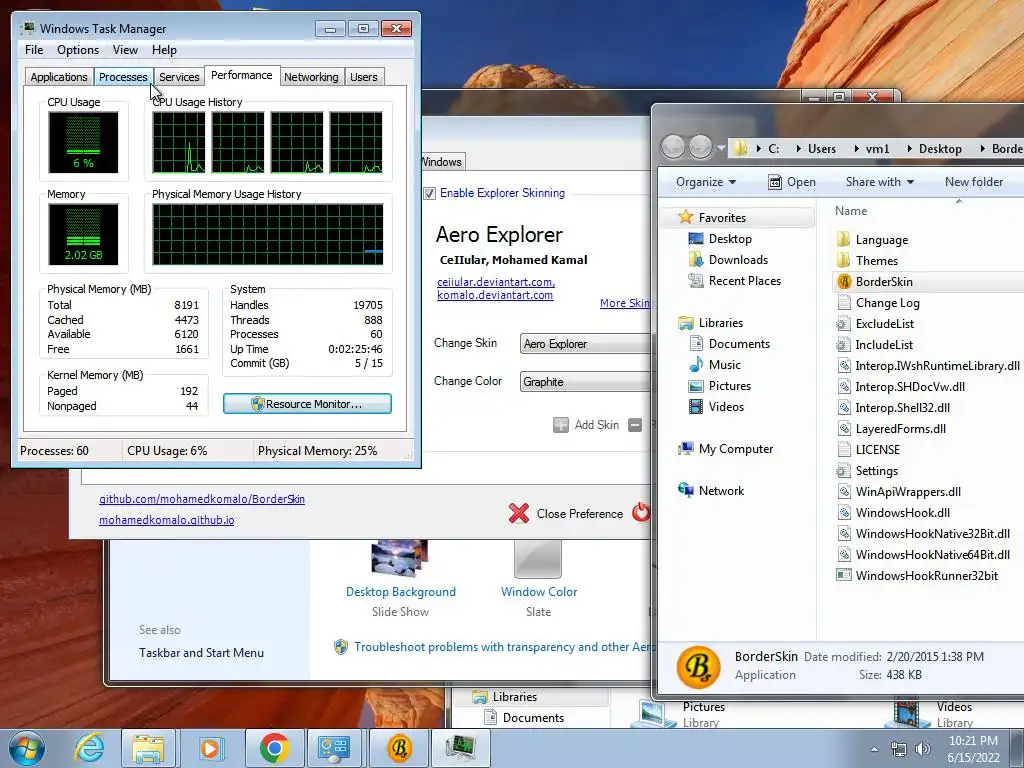This screenshot has height=768, width=1024.
Task: Expand breadcrumb arrow after vm1
Action: point(909,149)
